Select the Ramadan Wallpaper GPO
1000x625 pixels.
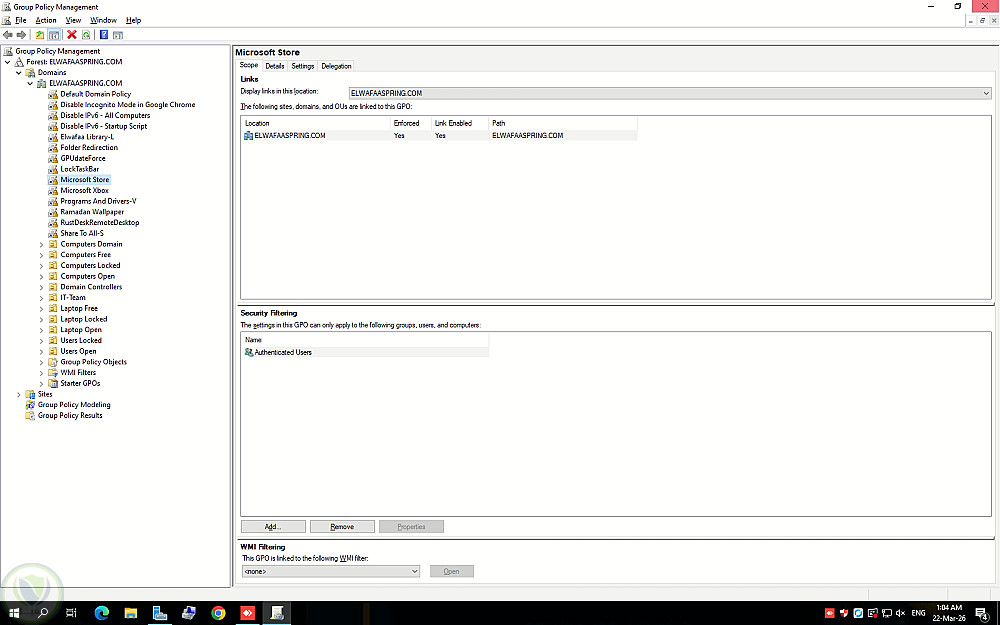[x=92, y=212]
